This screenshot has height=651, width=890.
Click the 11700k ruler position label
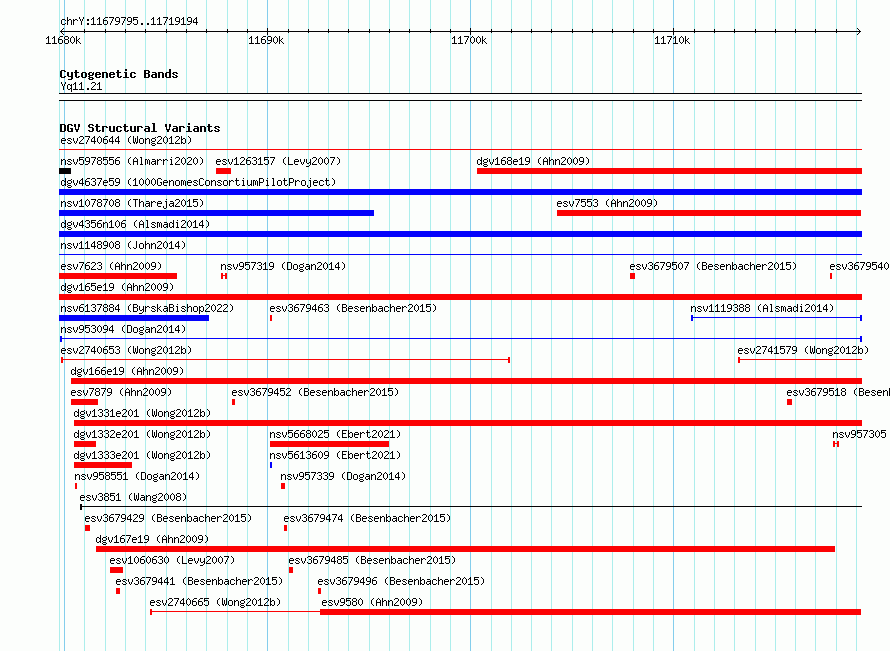coord(469,40)
